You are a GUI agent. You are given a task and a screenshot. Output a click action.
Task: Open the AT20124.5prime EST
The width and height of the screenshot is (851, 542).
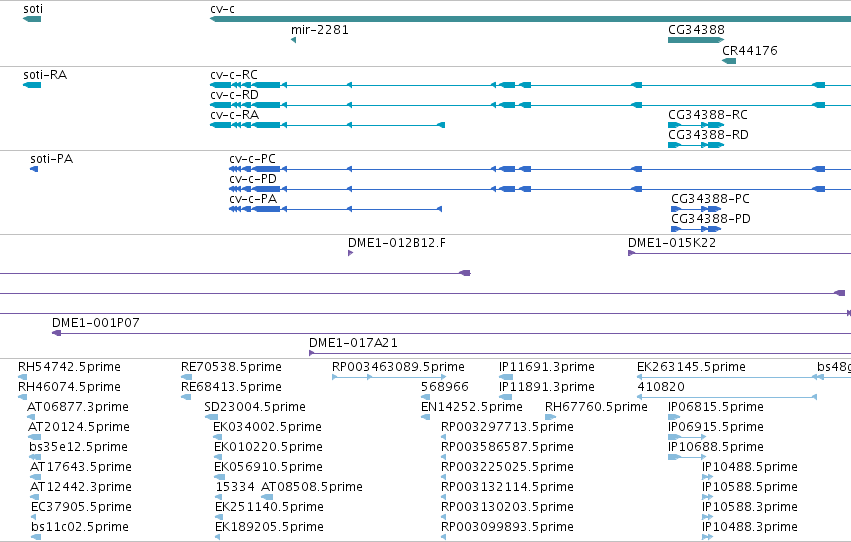pyautogui.click(x=35, y=437)
